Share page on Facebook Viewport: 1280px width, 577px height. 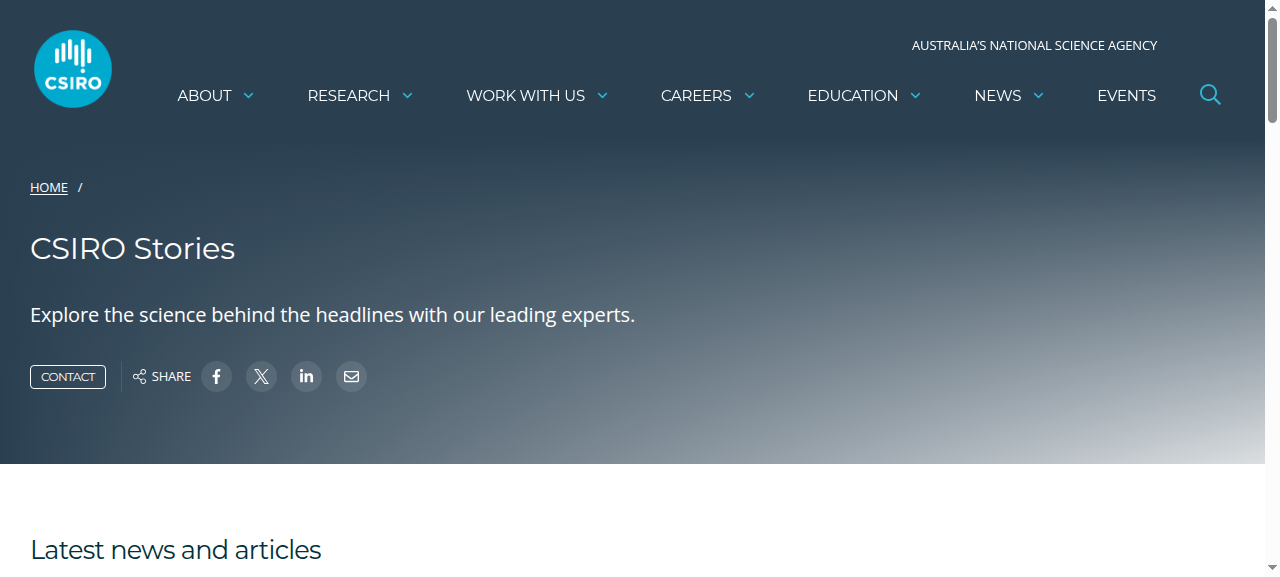(216, 377)
